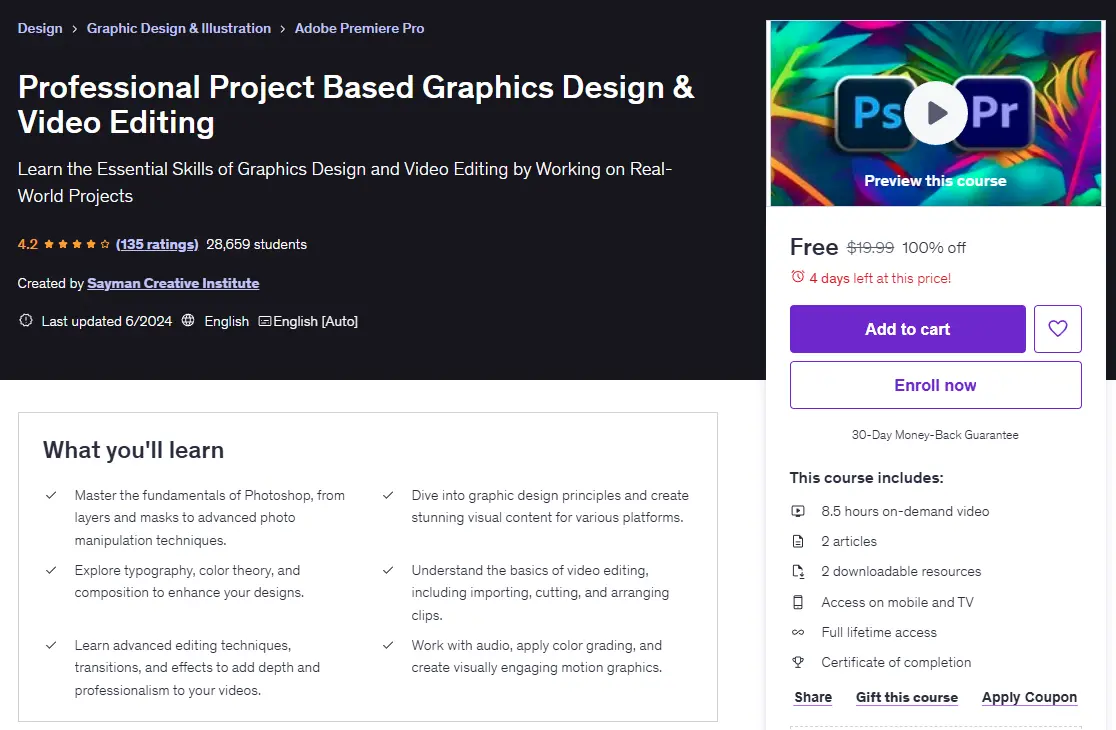
Task: Open the Design breadcrumb link
Action: tap(40, 28)
